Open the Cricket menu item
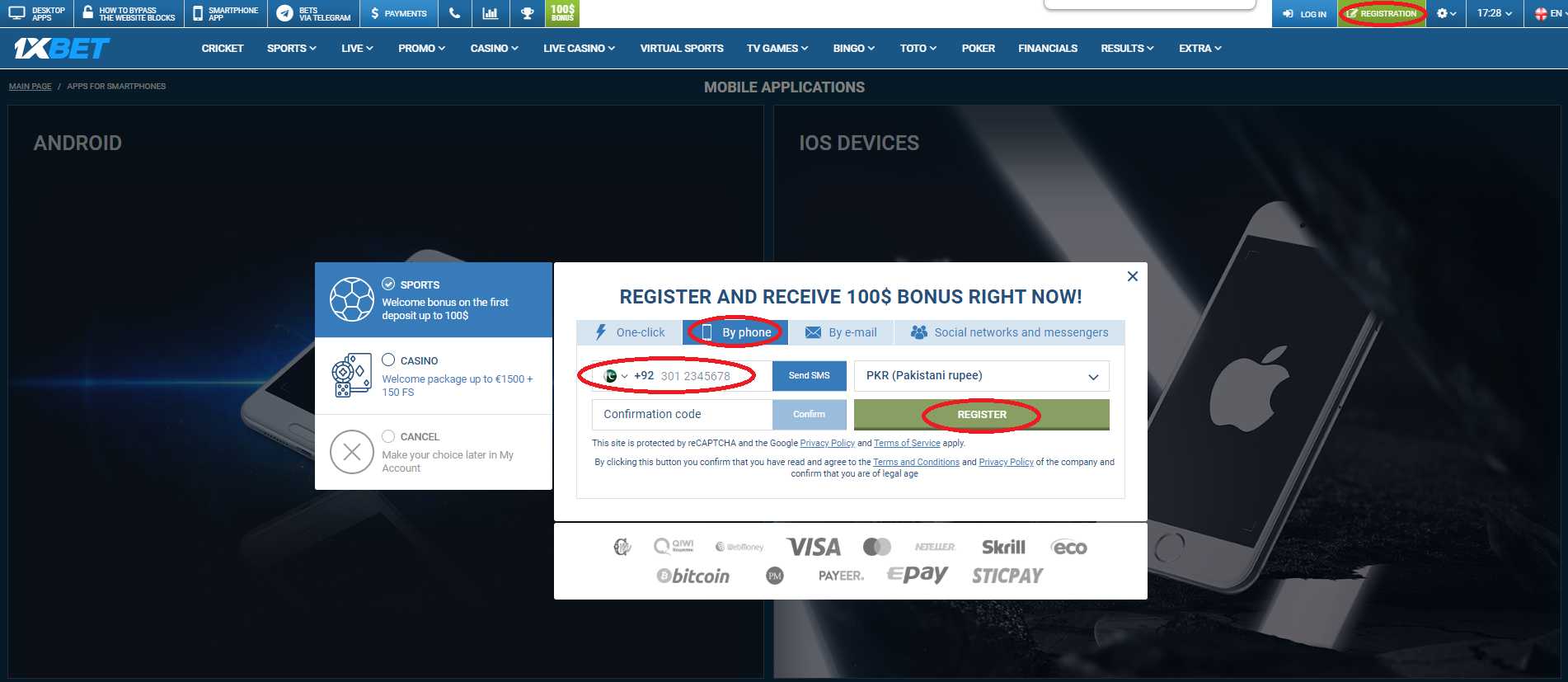Image resolution: width=1568 pixels, height=682 pixels. click(223, 49)
